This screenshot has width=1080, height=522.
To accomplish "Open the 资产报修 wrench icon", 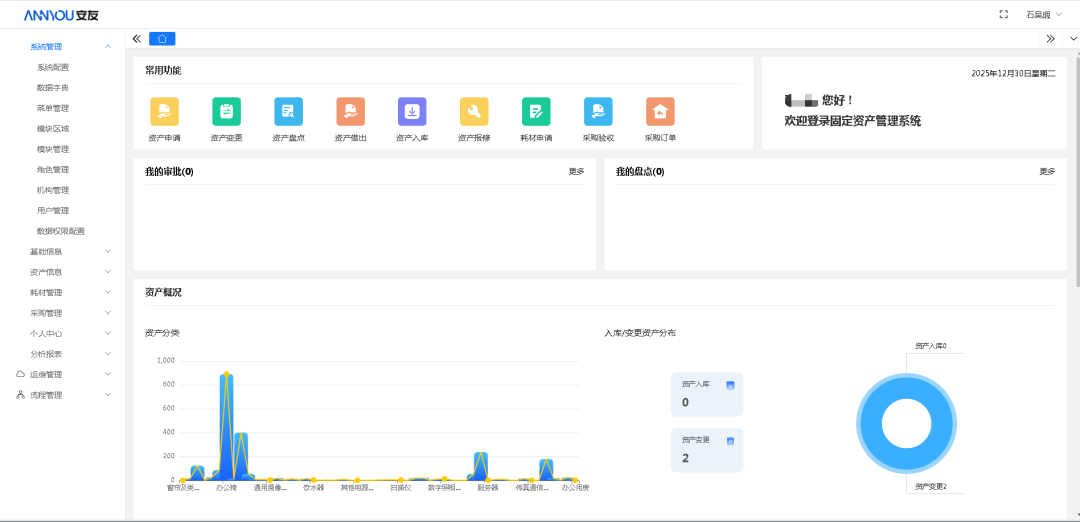I will pos(474,112).
